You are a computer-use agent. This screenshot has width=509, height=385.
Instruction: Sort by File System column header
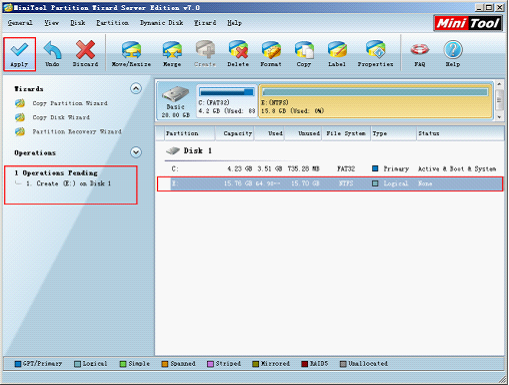pyautogui.click(x=346, y=133)
